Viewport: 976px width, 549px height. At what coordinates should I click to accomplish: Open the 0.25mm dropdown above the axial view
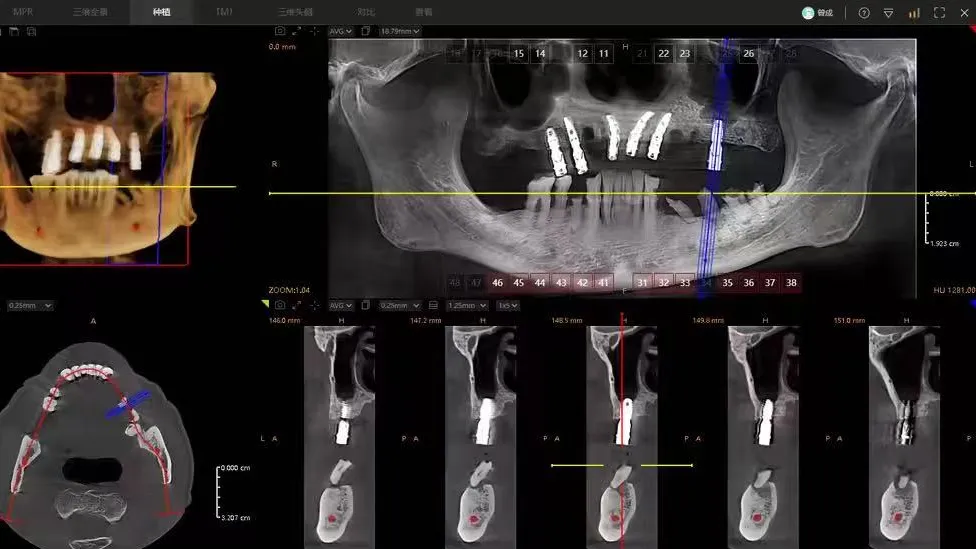(x=30, y=306)
